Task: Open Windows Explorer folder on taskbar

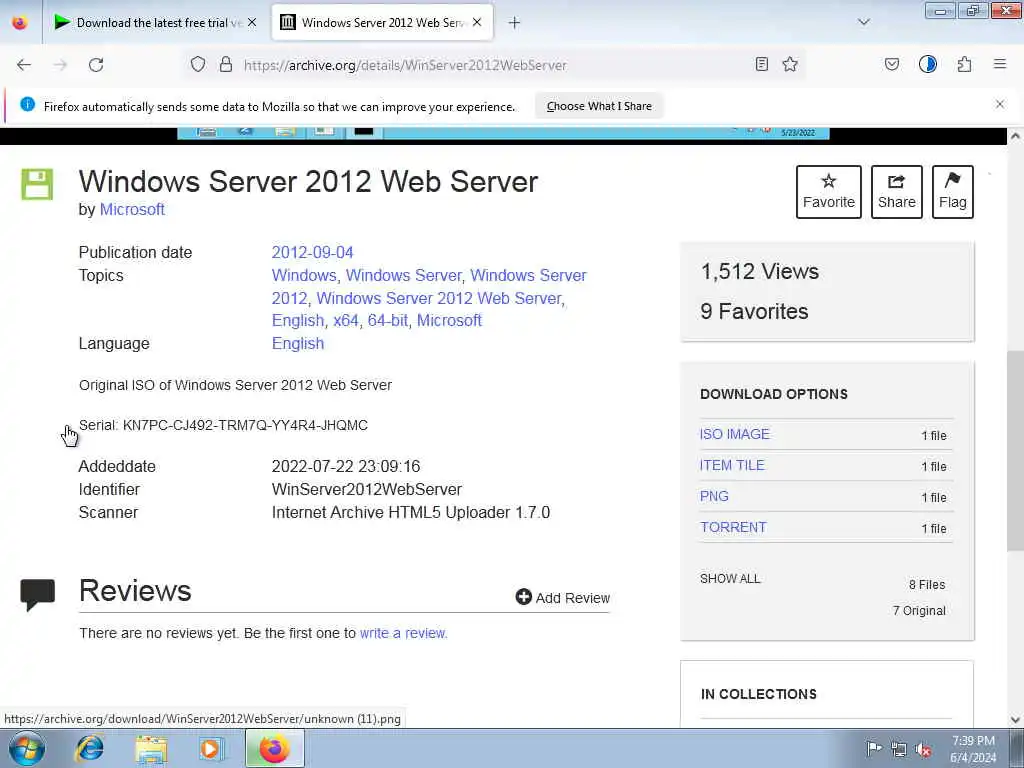Action: tap(152, 748)
